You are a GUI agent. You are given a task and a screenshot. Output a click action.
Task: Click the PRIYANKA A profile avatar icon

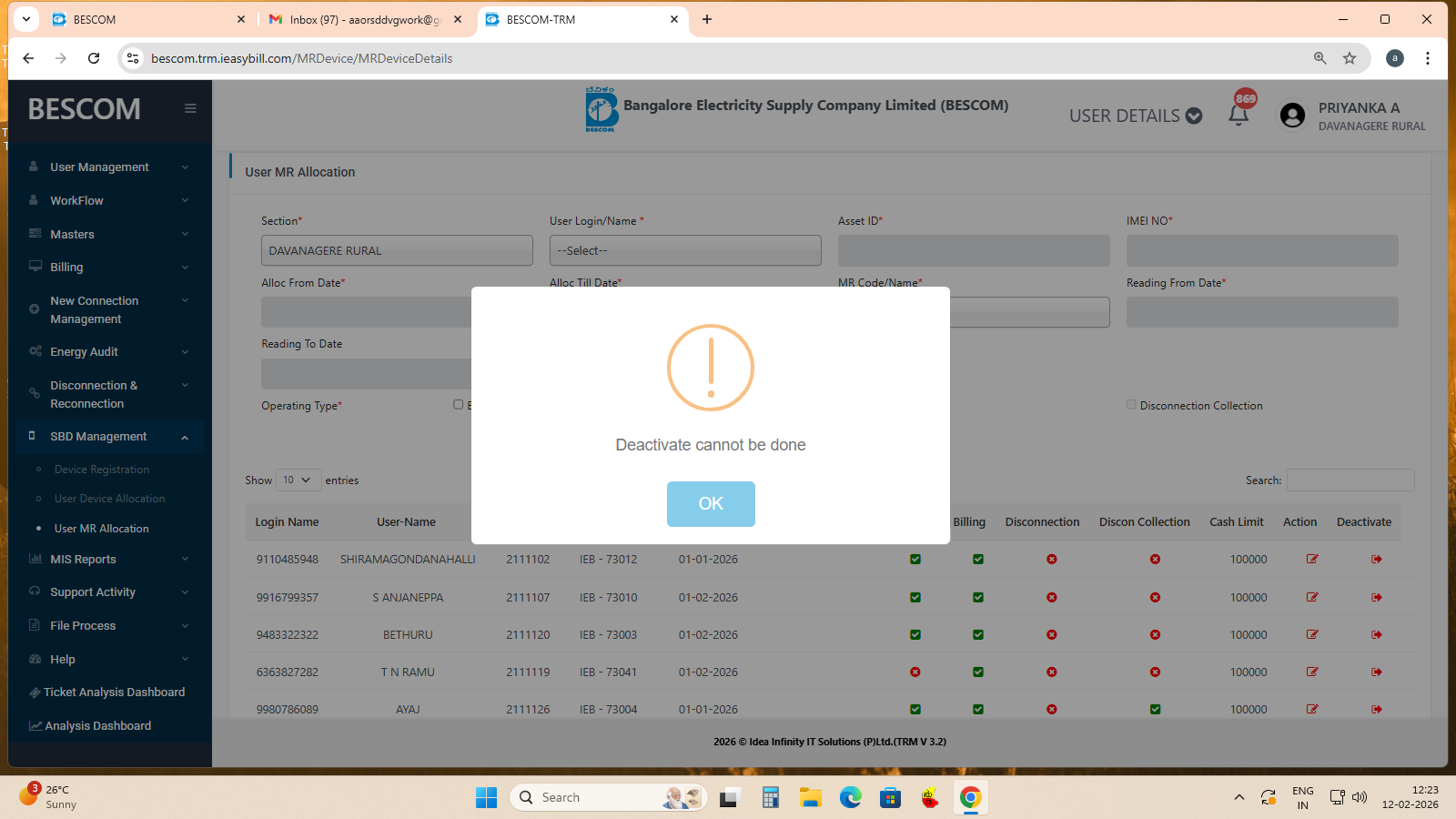coord(1292,116)
